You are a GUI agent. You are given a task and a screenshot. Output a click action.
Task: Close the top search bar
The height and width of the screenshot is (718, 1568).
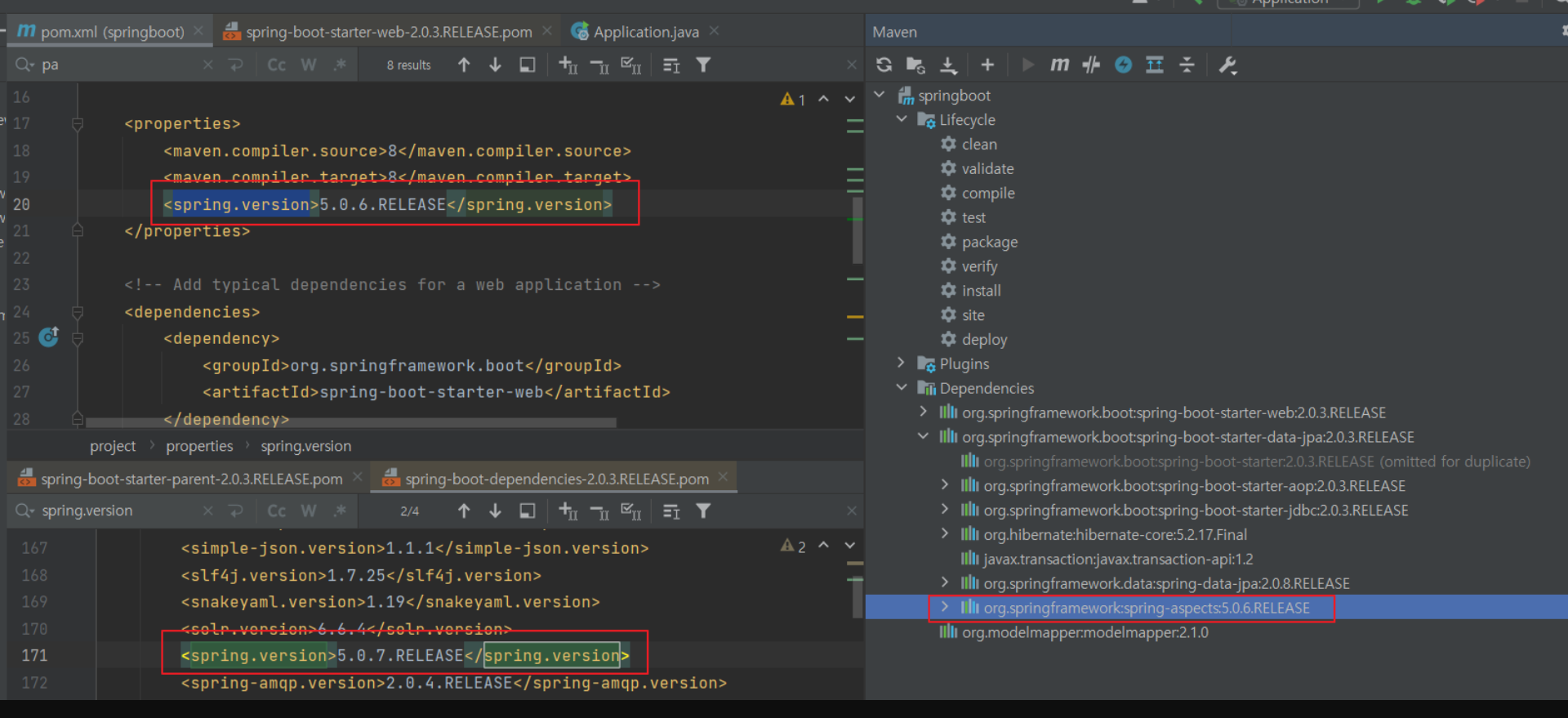pyautogui.click(x=852, y=65)
